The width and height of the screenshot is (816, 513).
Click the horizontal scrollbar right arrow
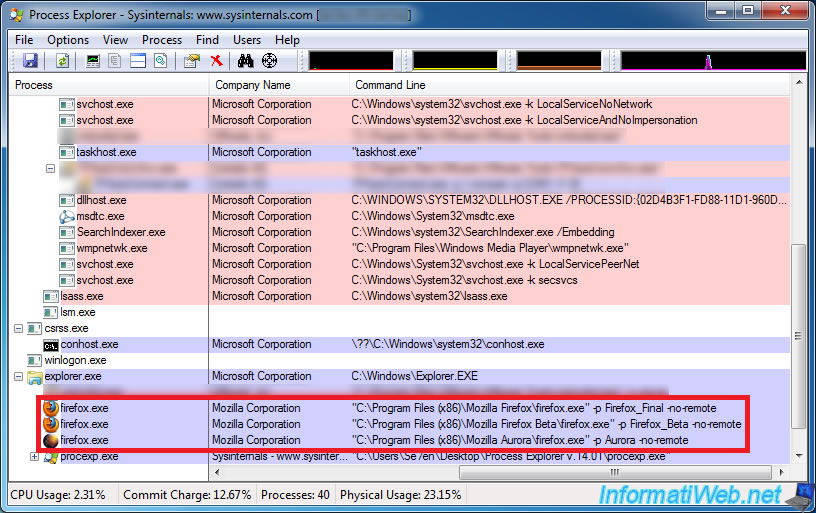pyautogui.click(x=781, y=472)
